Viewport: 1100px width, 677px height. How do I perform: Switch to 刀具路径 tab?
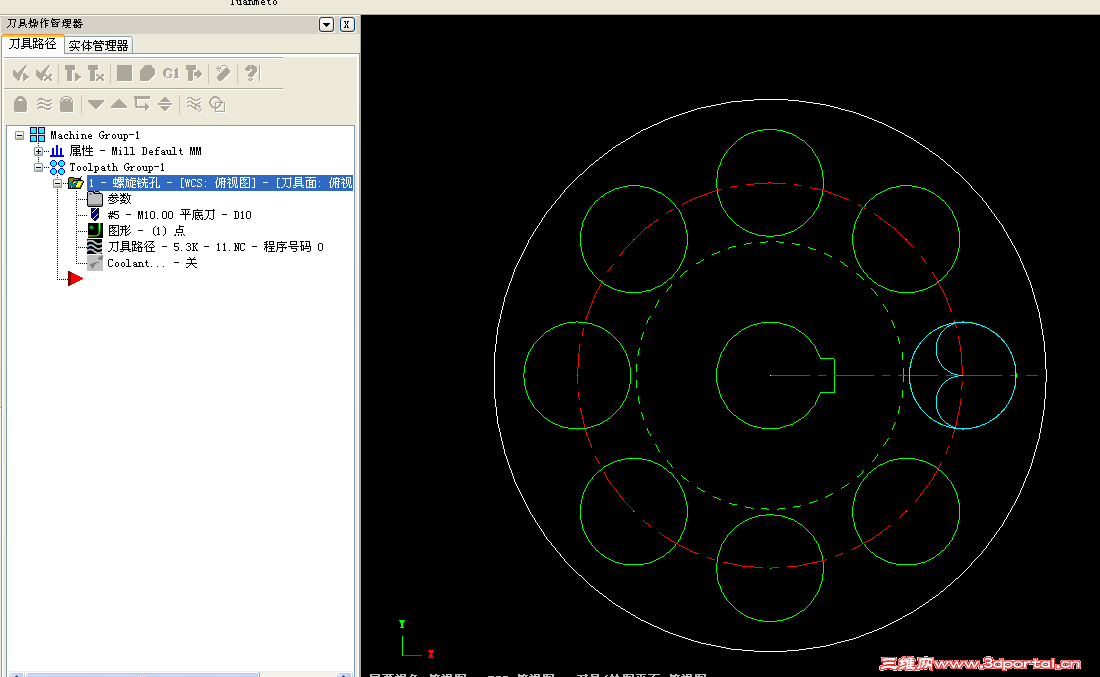pyautogui.click(x=32, y=43)
